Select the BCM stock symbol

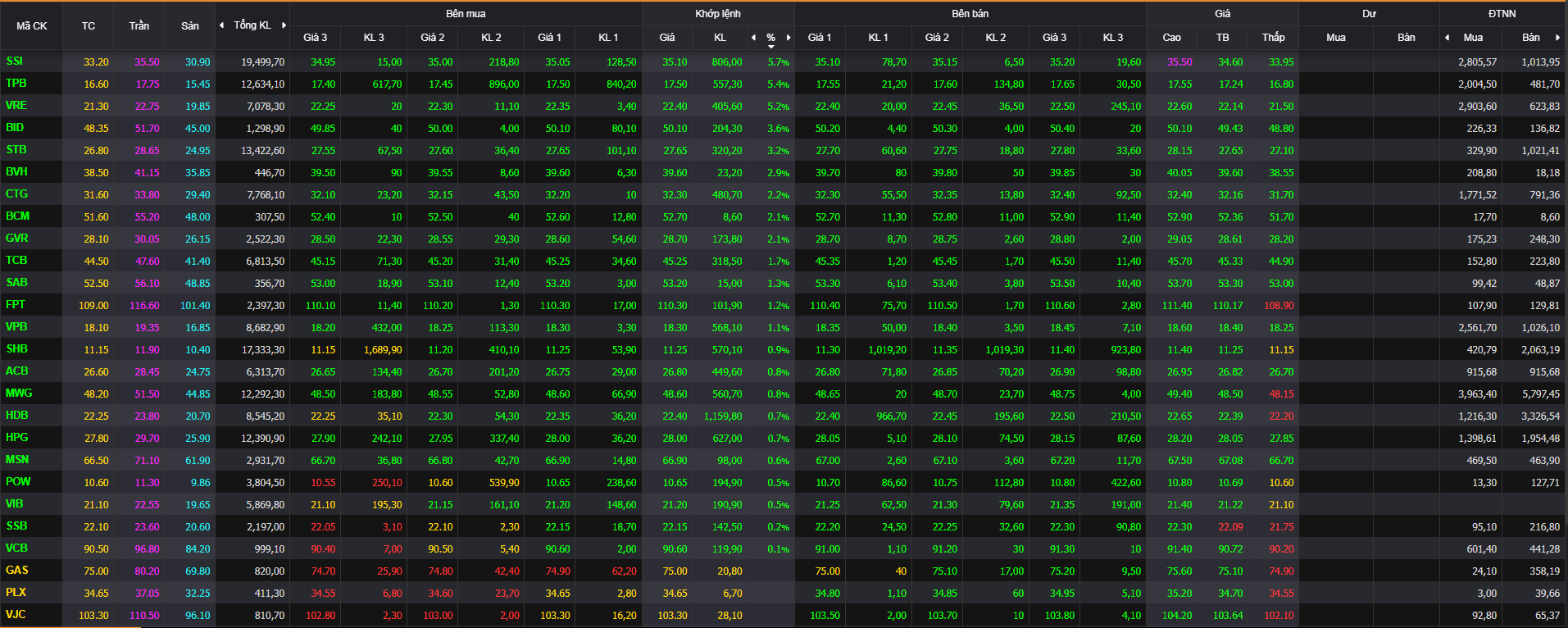[17, 216]
